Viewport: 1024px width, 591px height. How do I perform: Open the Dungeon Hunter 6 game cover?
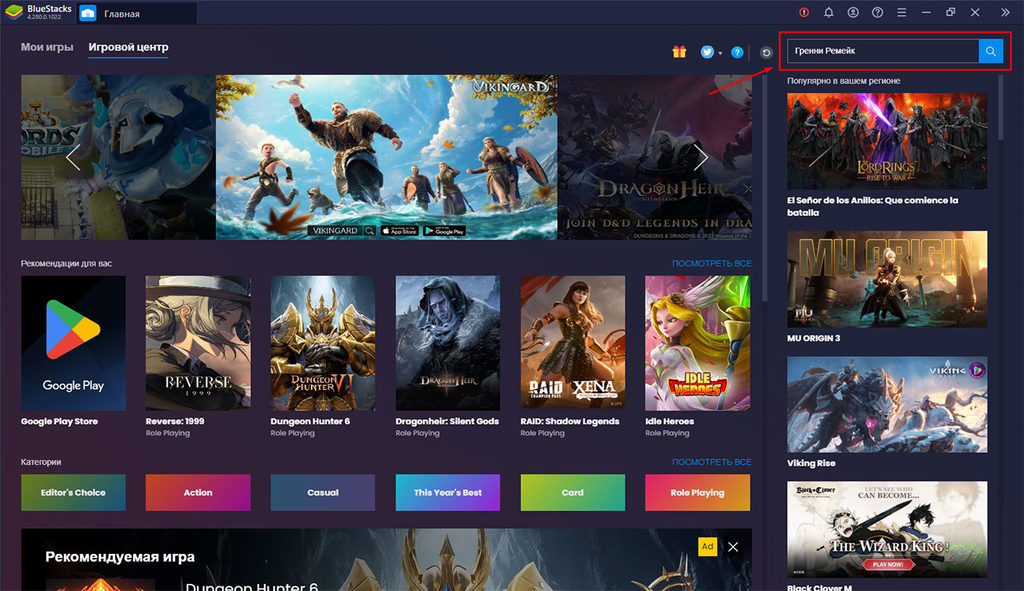[x=323, y=343]
